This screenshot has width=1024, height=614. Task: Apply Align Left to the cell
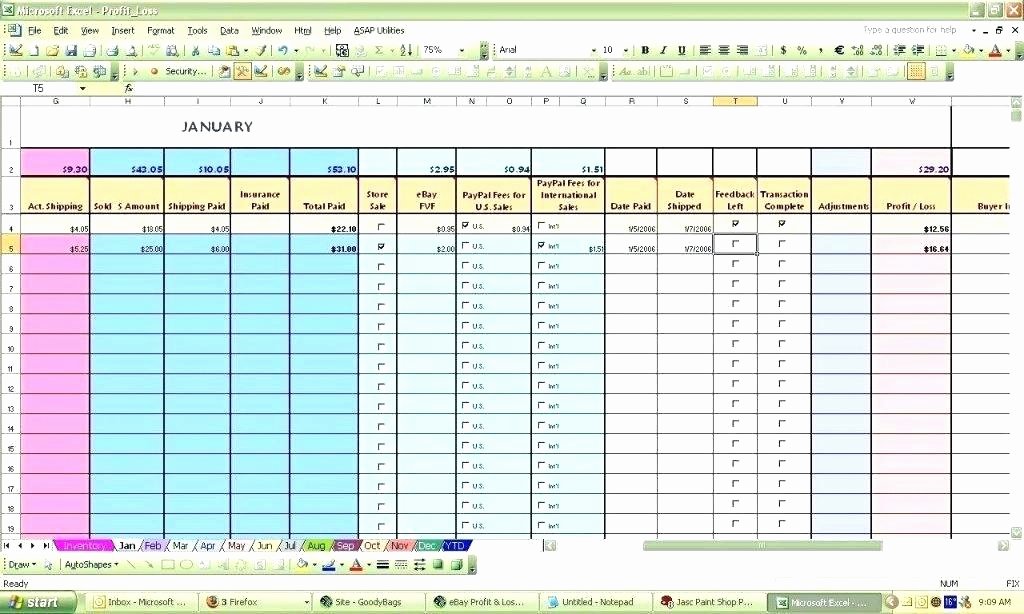click(705, 50)
